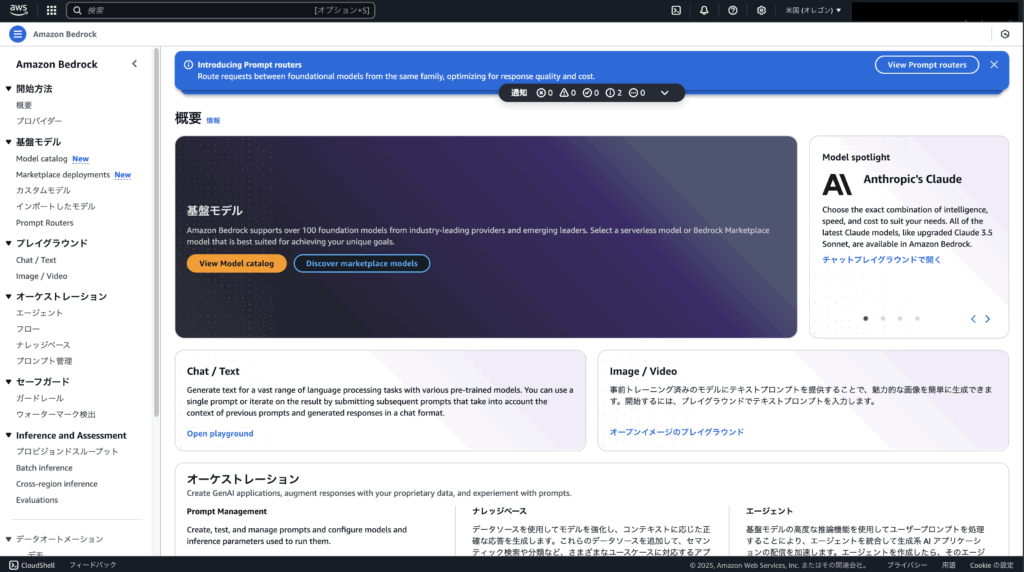This screenshot has height=572, width=1024.
Task: Dismiss the Prompt routers banner
Action: tap(993, 64)
